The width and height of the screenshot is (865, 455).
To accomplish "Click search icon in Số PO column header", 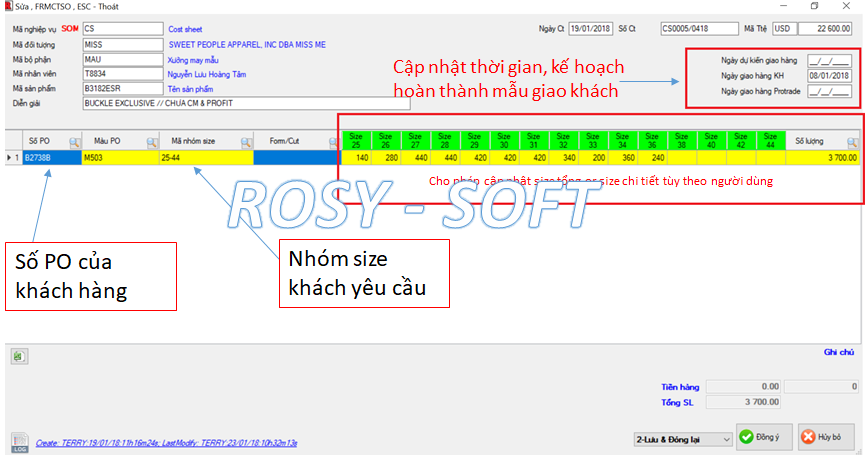I will (74, 143).
